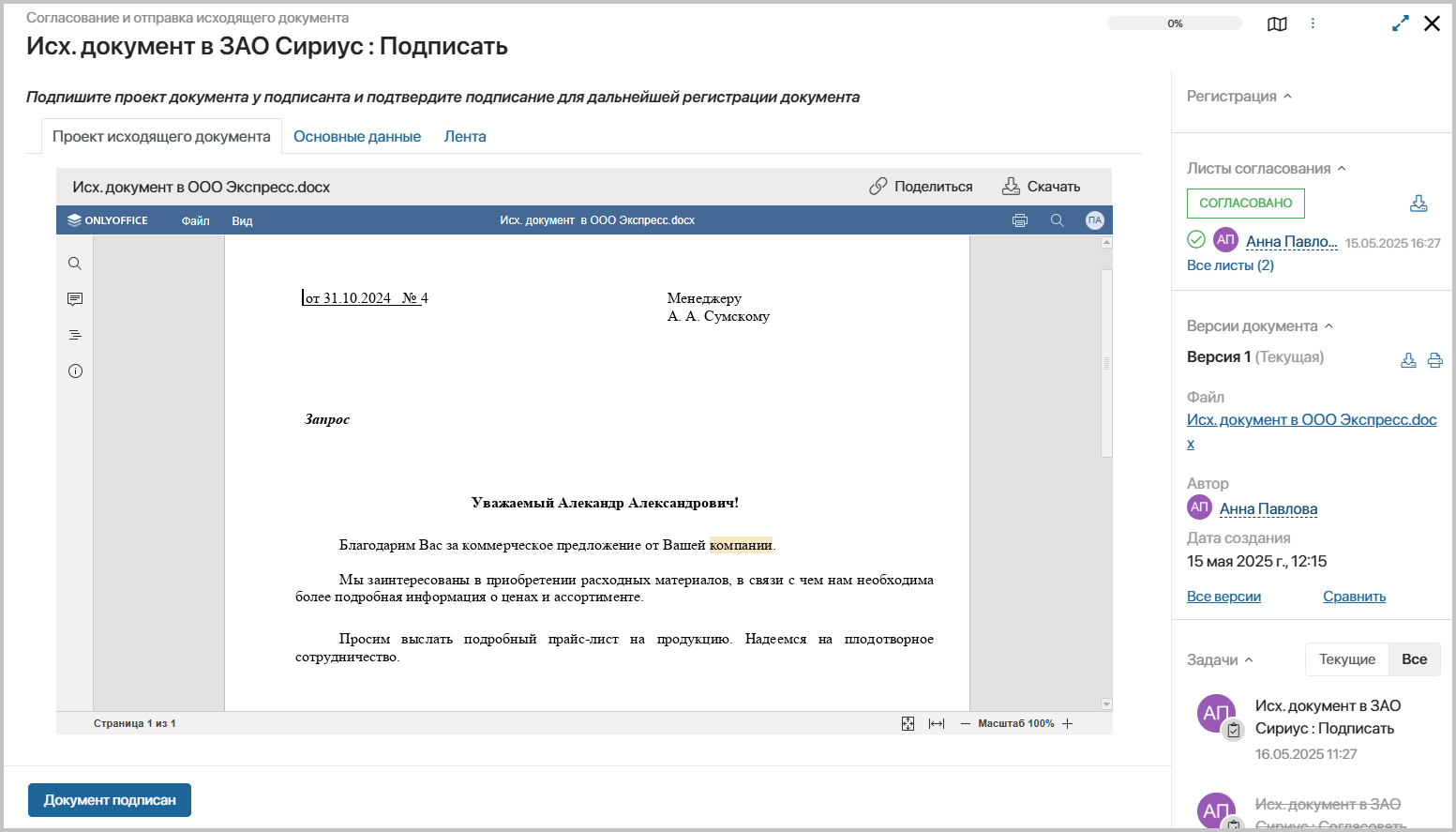
Task: Click the ПА user avatar
Action: point(1095,220)
